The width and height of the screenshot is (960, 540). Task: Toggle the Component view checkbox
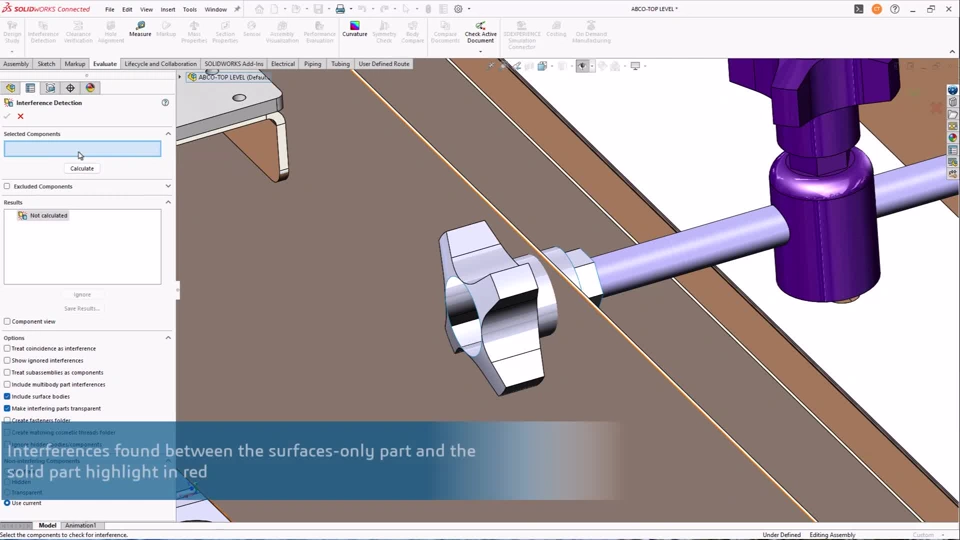[7, 322]
